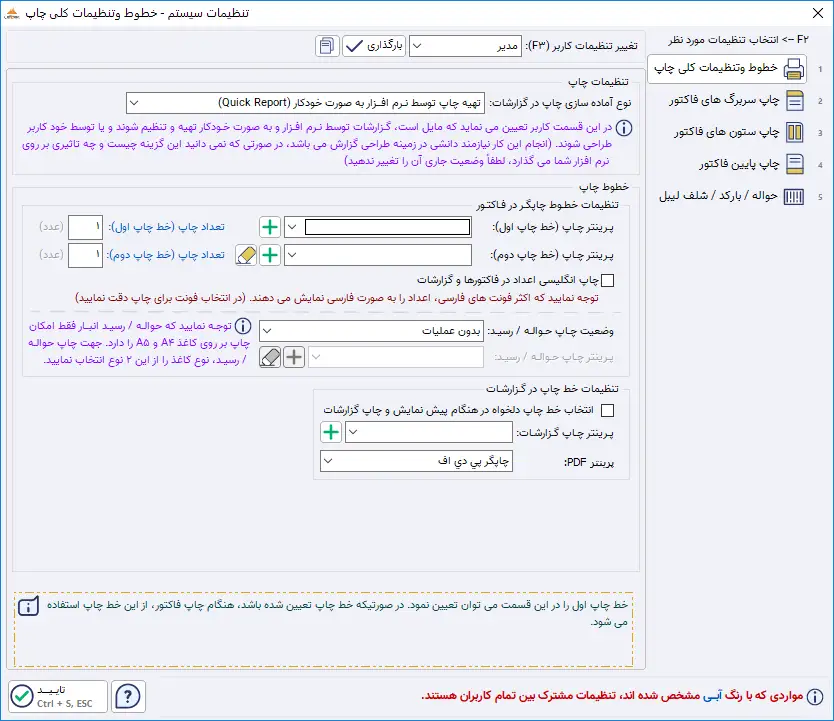Viewport: 834px width, 721px height.
Task: Switch to چاپ سربرگ های فاکتور section
Action: click(x=739, y=100)
